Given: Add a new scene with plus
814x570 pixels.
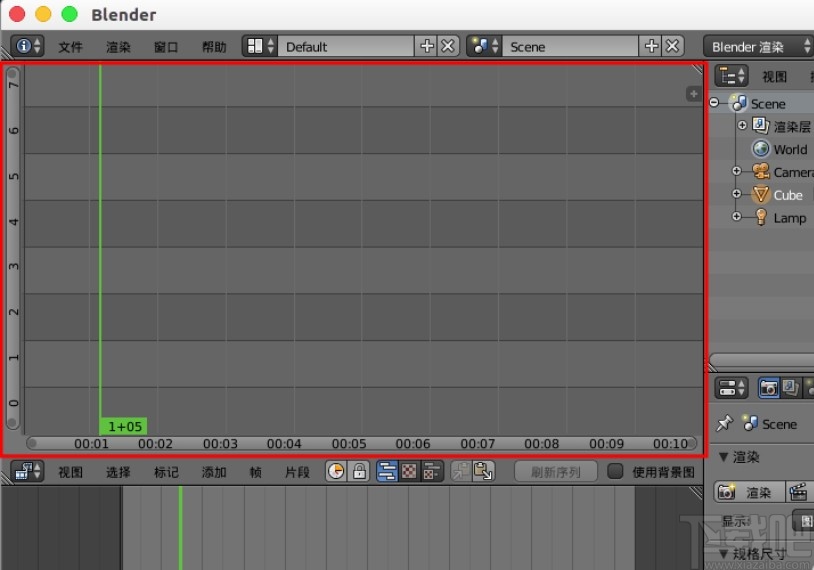Looking at the screenshot, I should pos(650,46).
